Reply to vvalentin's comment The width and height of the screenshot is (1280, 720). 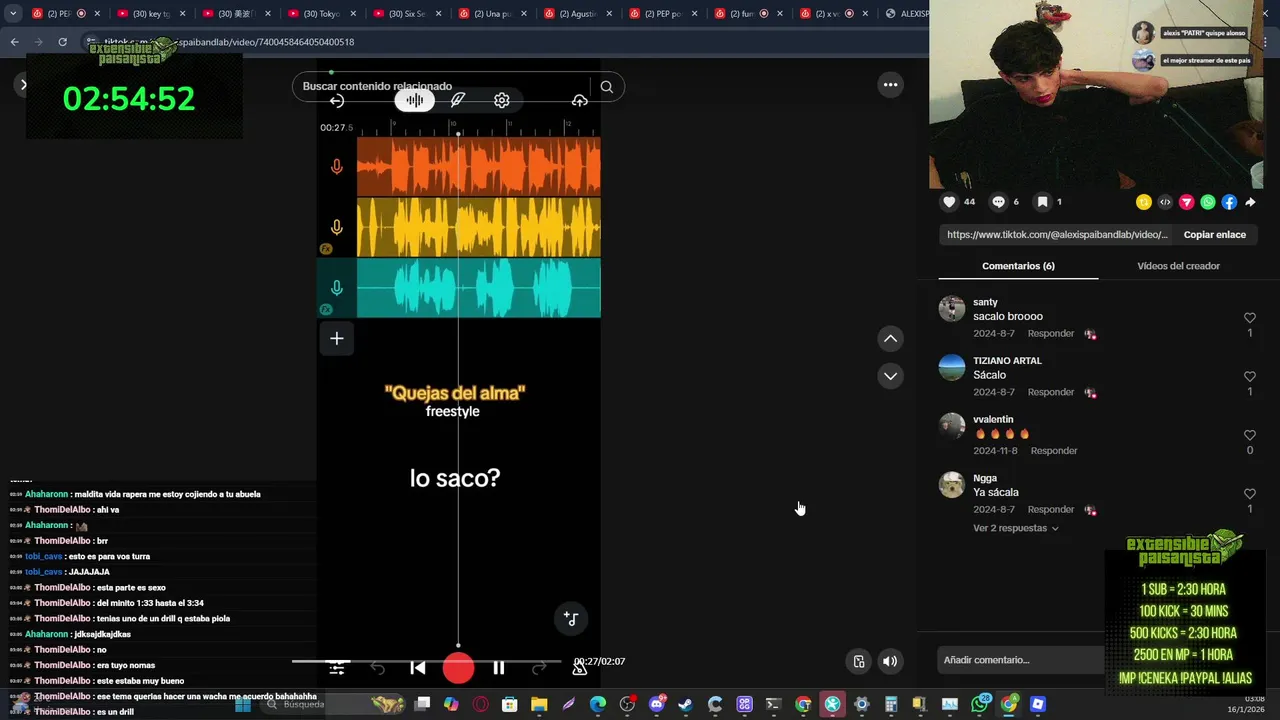click(x=1054, y=451)
